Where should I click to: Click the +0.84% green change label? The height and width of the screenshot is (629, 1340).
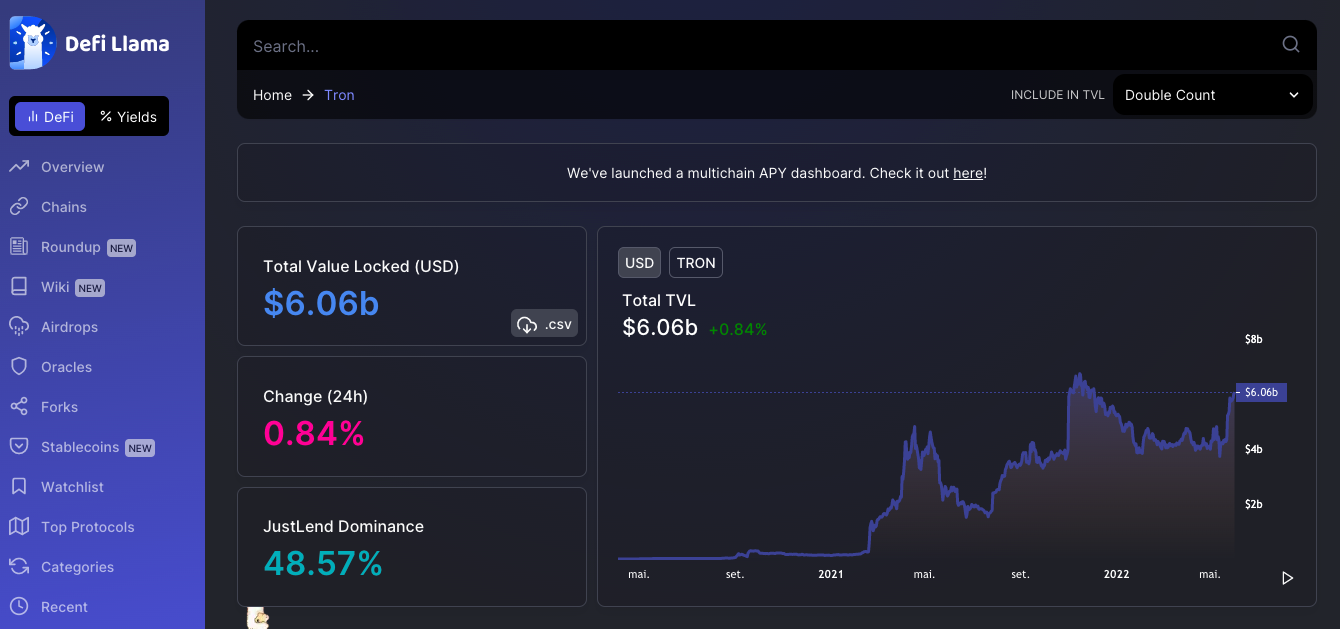tap(737, 329)
